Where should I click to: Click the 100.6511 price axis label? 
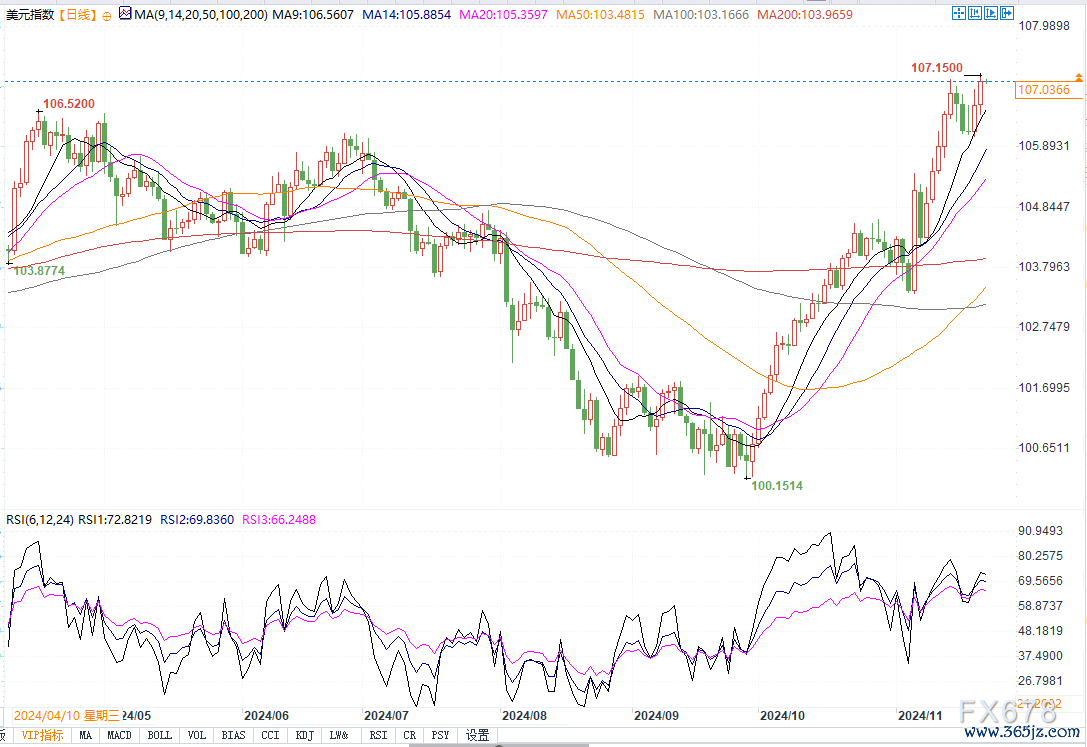pyautogui.click(x=1044, y=448)
